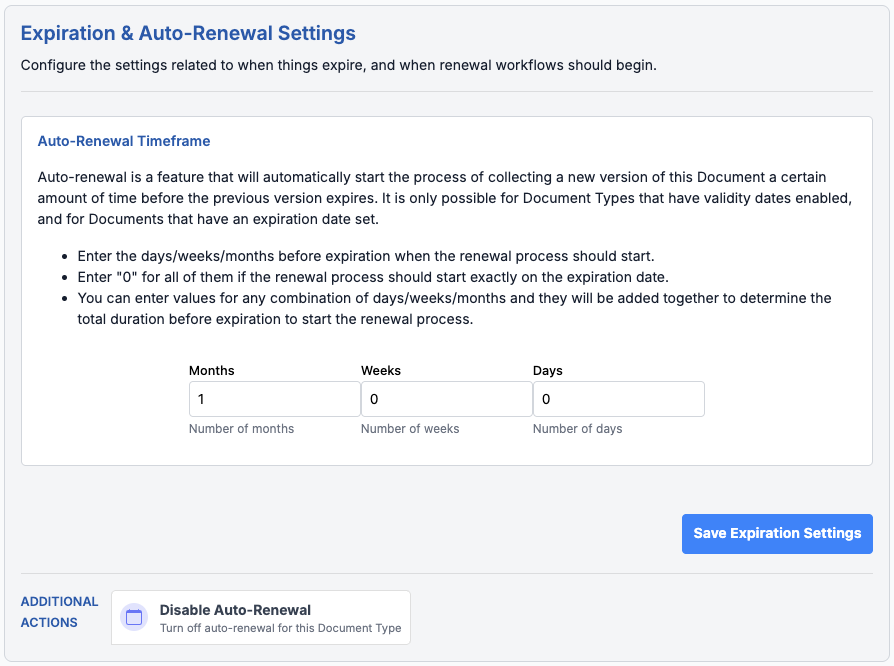Click the calendar icon beside Disable Auto-Renewal
The image size is (894, 666).
click(134, 618)
